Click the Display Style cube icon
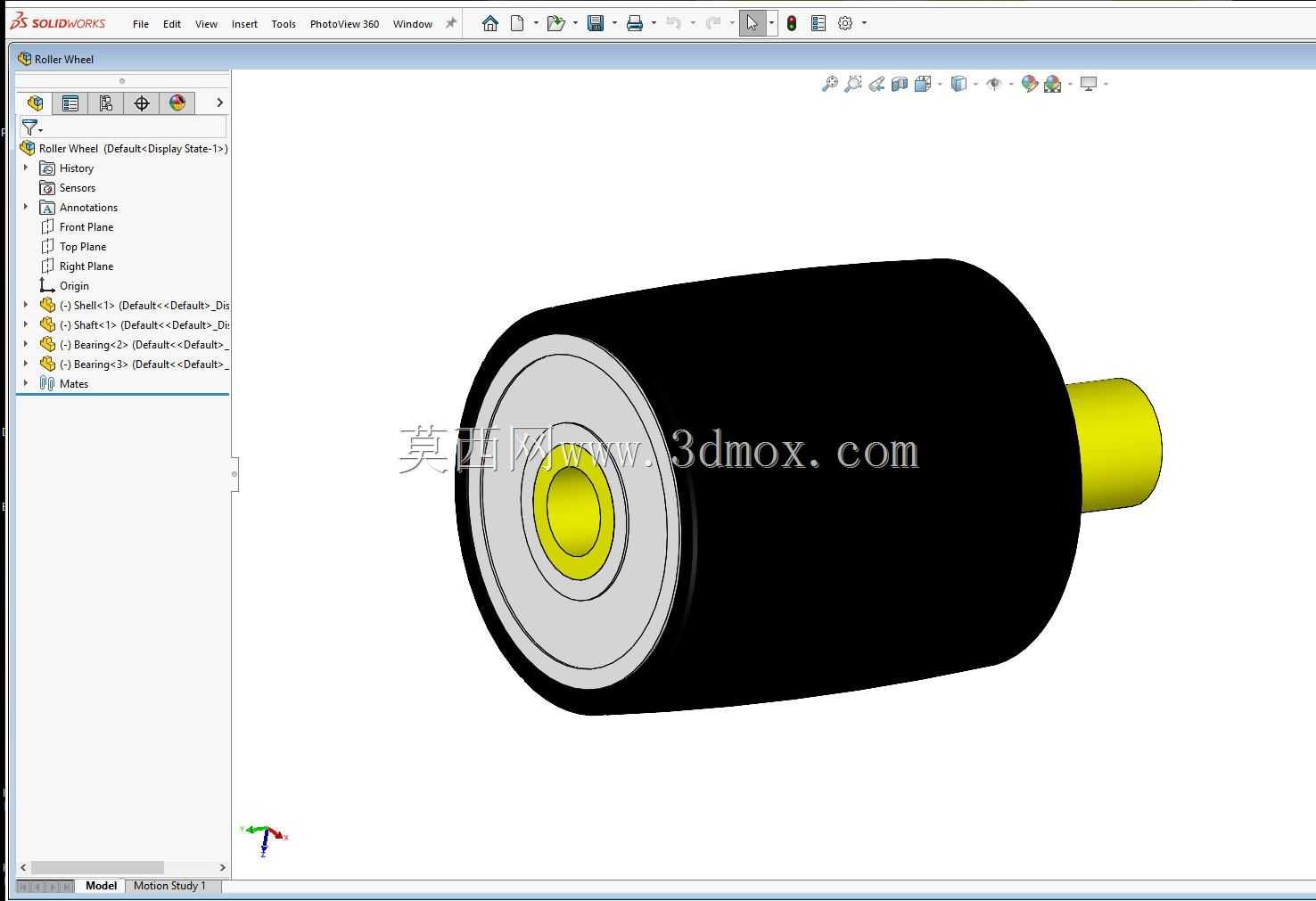The width and height of the screenshot is (1316, 901). (x=958, y=84)
